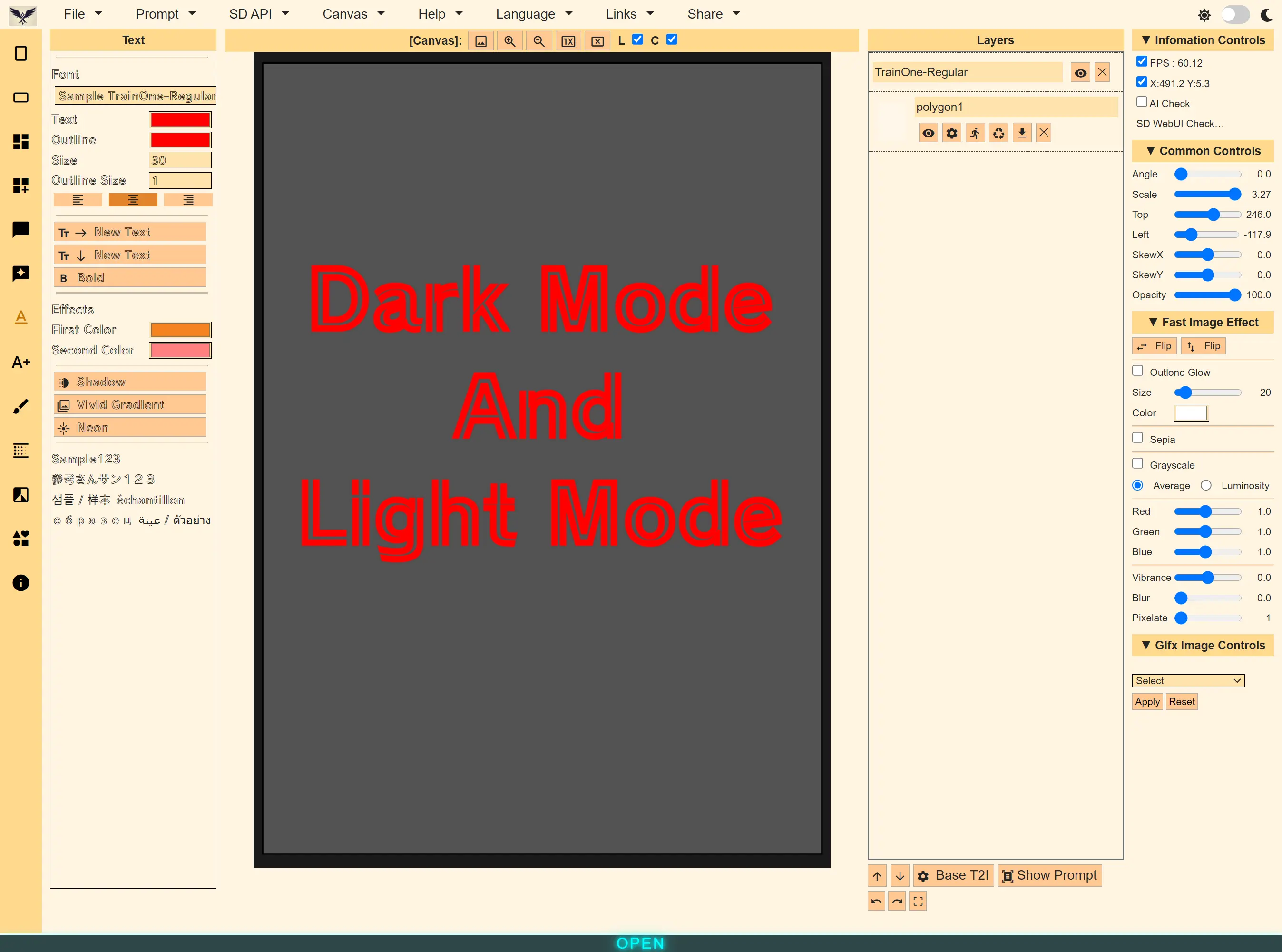The image size is (1282, 952).
Task: Click the polygon1 layer gear settings icon
Action: 952,133
